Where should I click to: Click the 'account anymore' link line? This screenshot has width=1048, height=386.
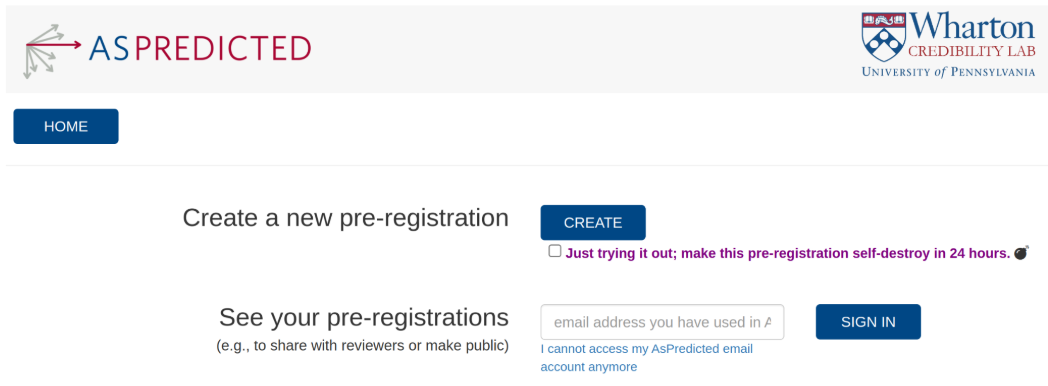(x=589, y=367)
